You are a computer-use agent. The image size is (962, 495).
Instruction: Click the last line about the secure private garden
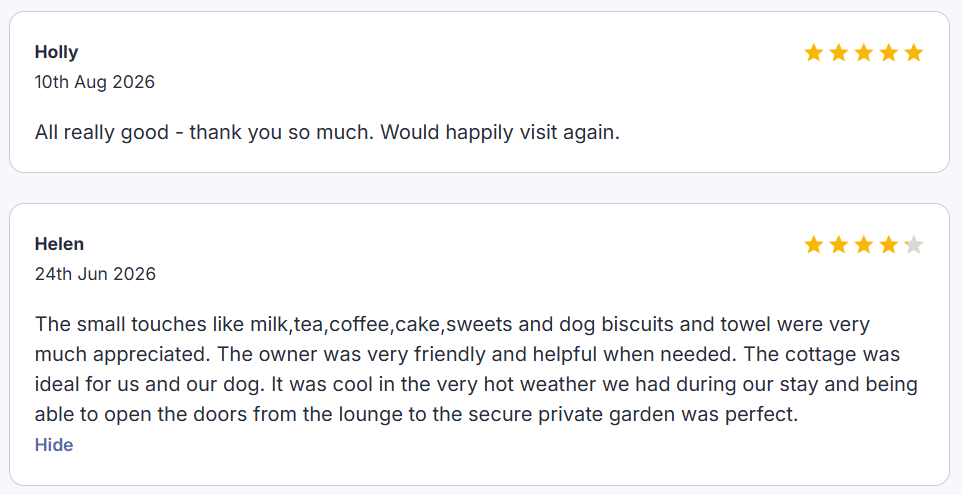pyautogui.click(x=417, y=415)
